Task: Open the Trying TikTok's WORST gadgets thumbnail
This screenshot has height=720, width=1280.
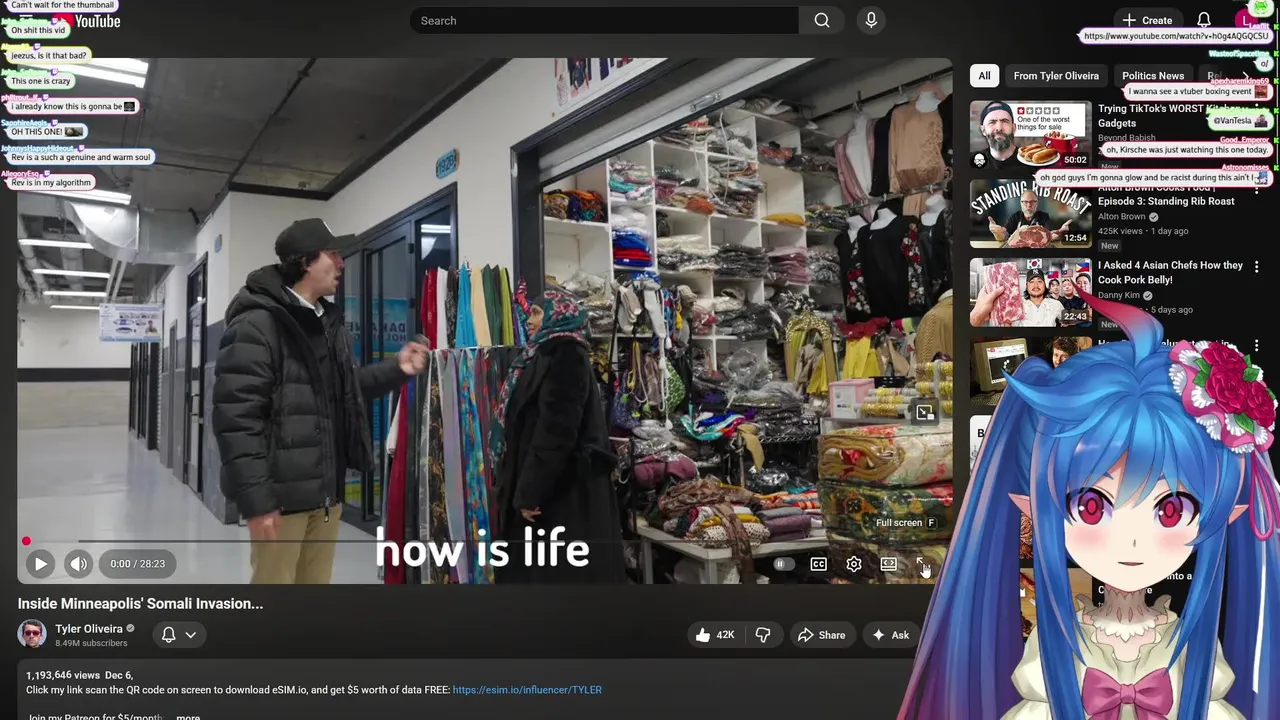Action: [x=1030, y=134]
